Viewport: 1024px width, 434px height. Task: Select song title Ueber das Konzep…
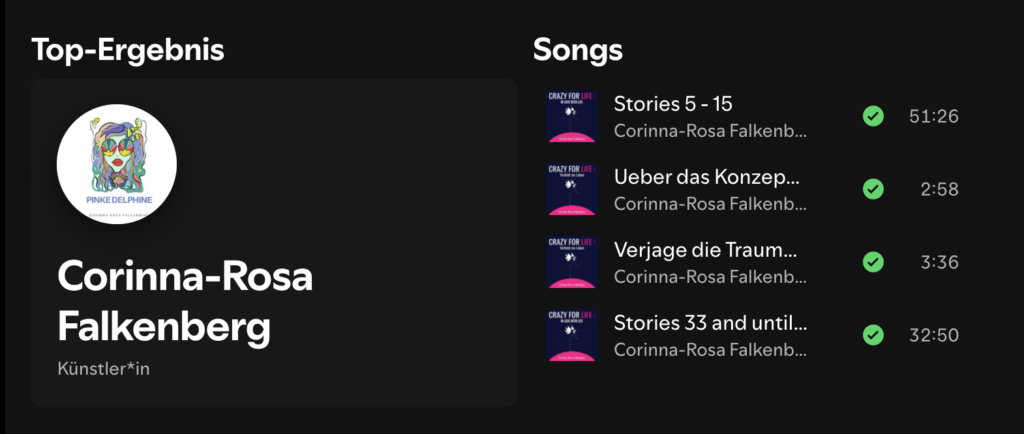tap(707, 177)
